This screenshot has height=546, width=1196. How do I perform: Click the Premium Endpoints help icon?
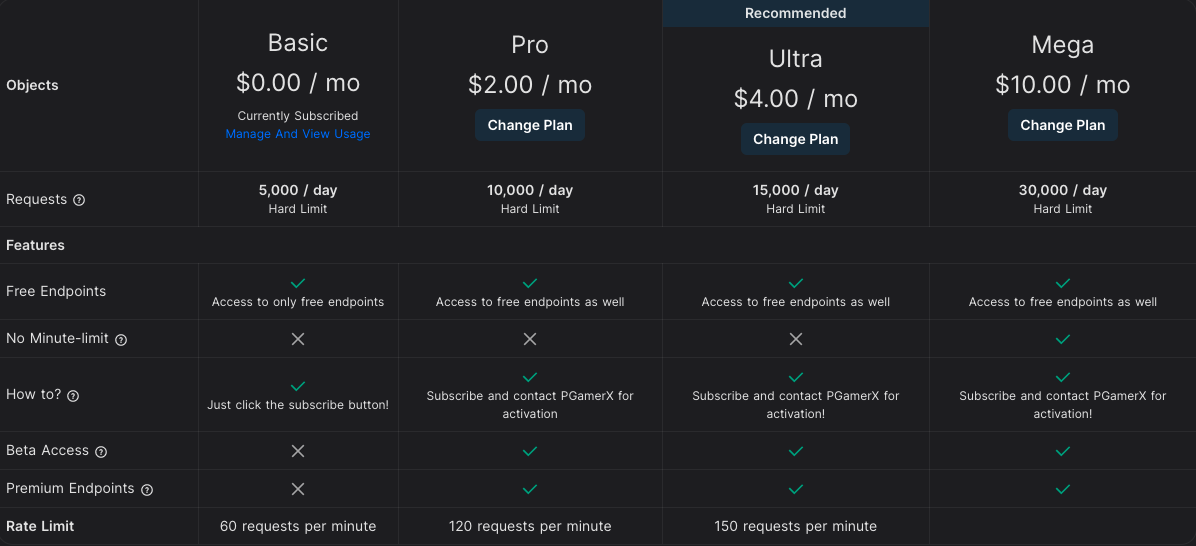pyautogui.click(x=147, y=490)
